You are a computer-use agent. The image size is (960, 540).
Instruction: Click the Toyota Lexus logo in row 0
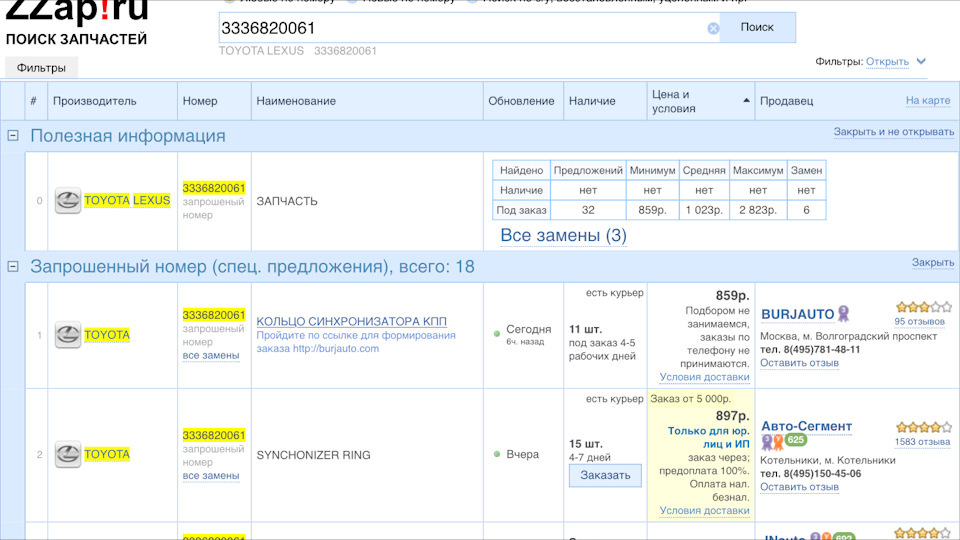[x=67, y=201]
